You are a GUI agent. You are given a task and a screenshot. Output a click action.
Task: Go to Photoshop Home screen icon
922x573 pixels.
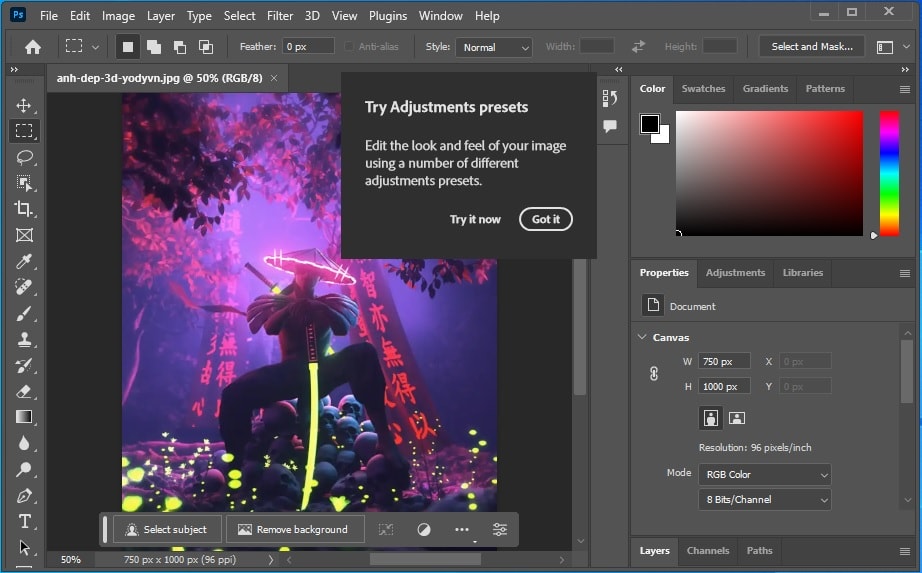(x=33, y=47)
